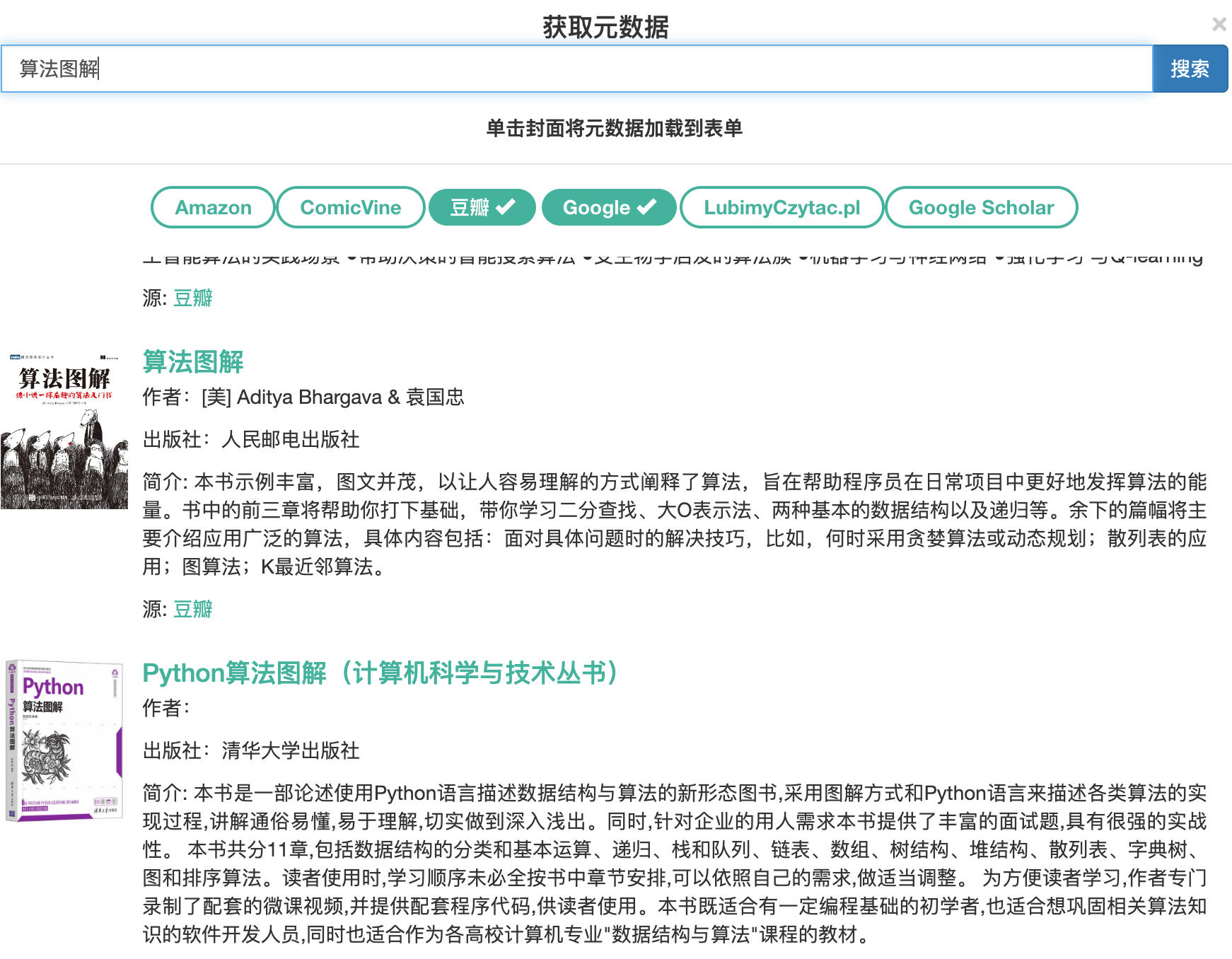Screen dimensions: 1232x959
Task: Open the 豆瓣 source link of first result
Action: (192, 298)
